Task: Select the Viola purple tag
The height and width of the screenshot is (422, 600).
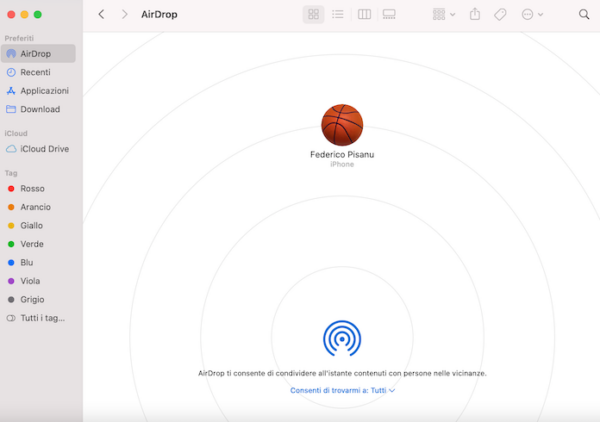Action: click(38, 281)
